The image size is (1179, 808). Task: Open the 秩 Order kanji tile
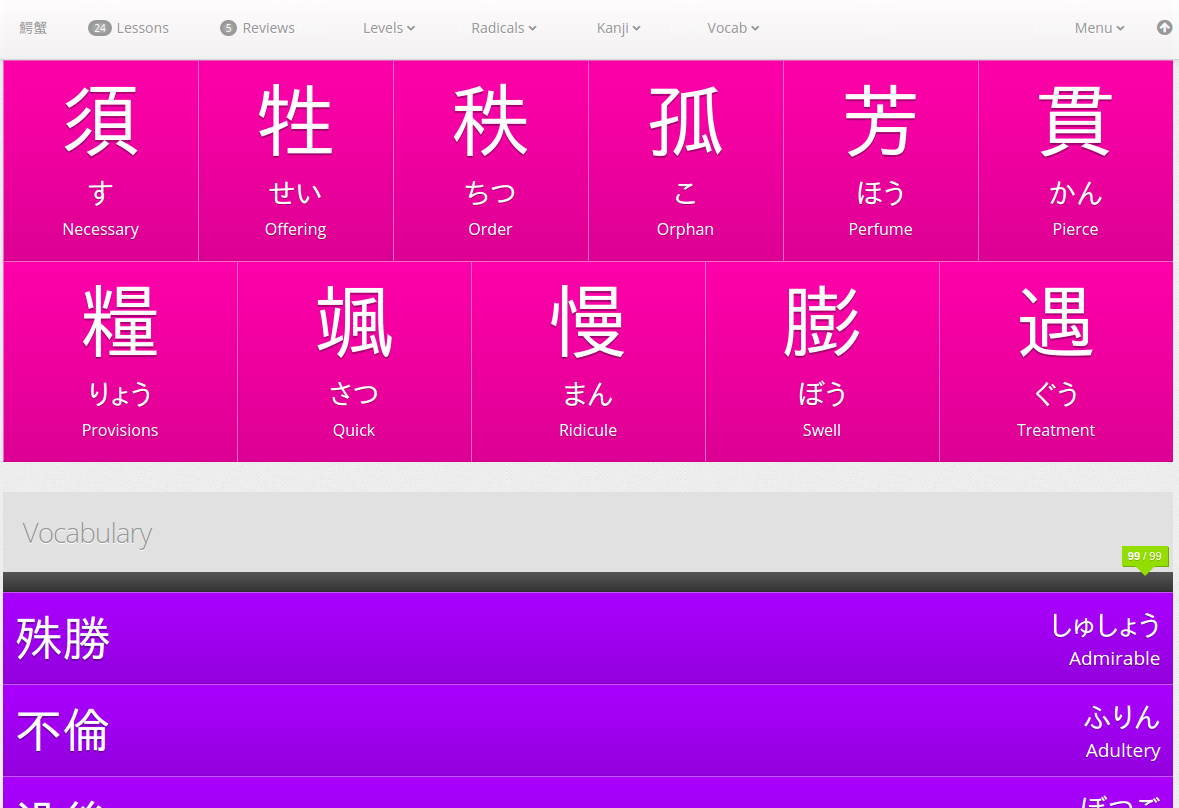[490, 161]
